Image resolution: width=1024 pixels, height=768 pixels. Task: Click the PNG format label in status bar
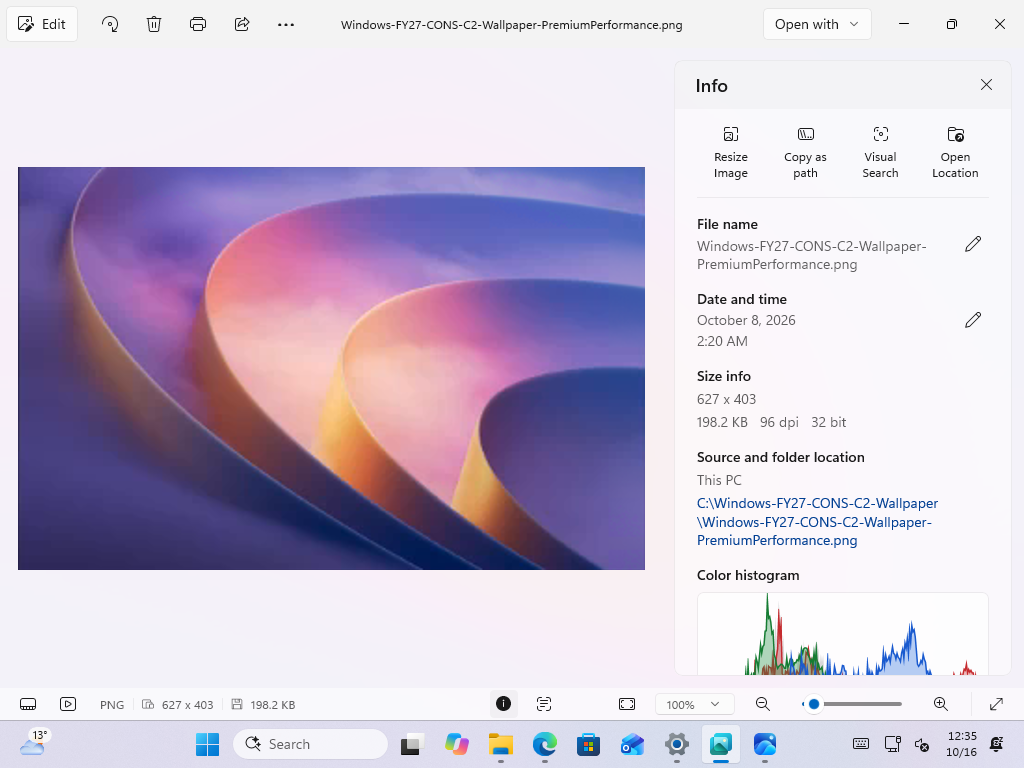point(112,705)
